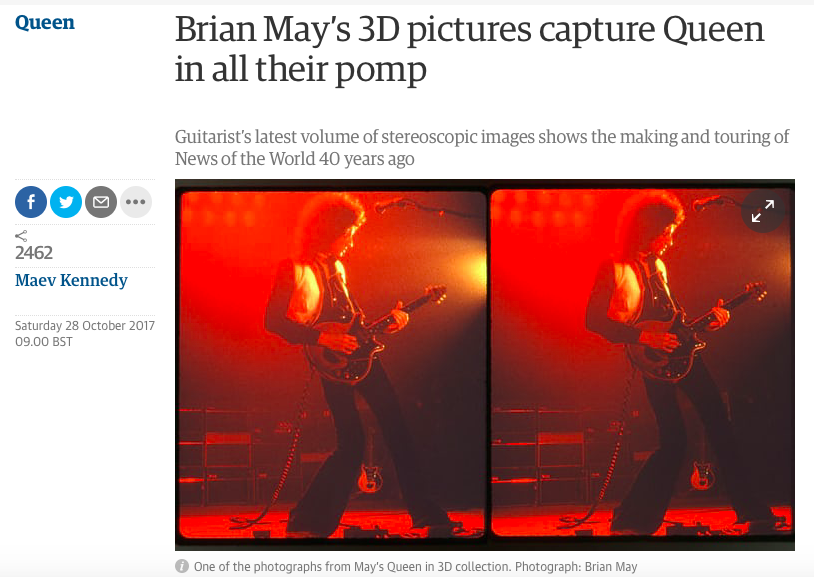Viewport: 814px width, 577px height.
Task: Click the photo caption text
Action: (x=415, y=567)
